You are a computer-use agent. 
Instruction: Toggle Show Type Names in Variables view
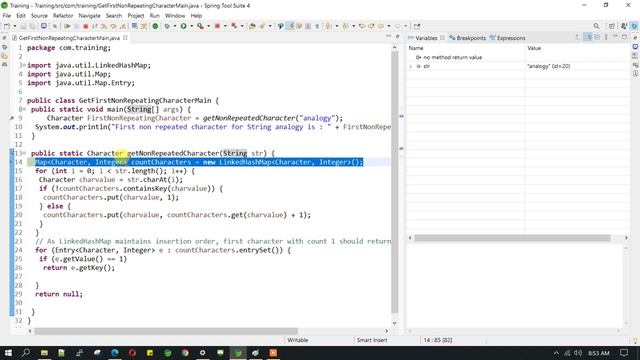(x=578, y=37)
